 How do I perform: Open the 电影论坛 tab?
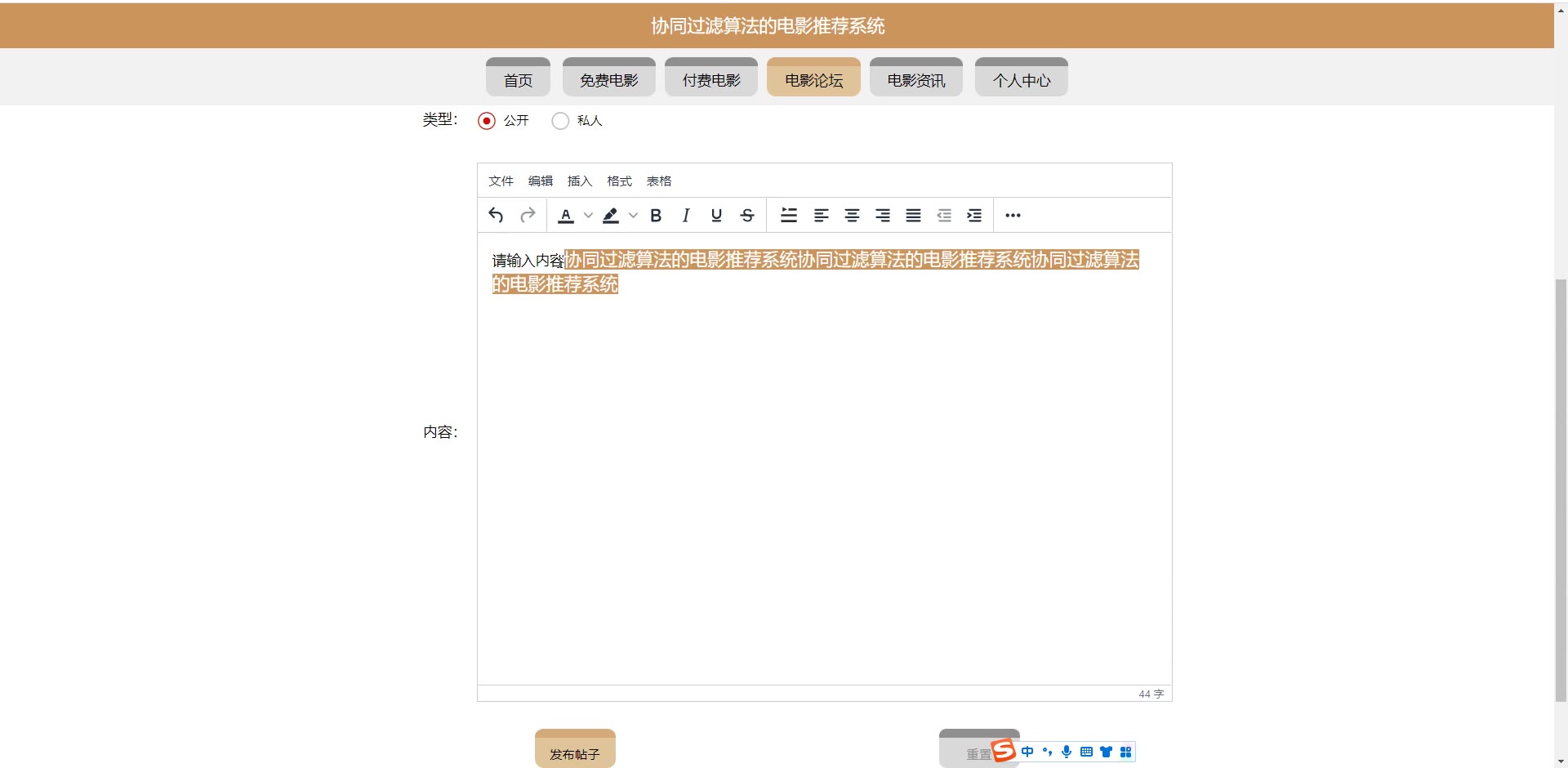813,78
